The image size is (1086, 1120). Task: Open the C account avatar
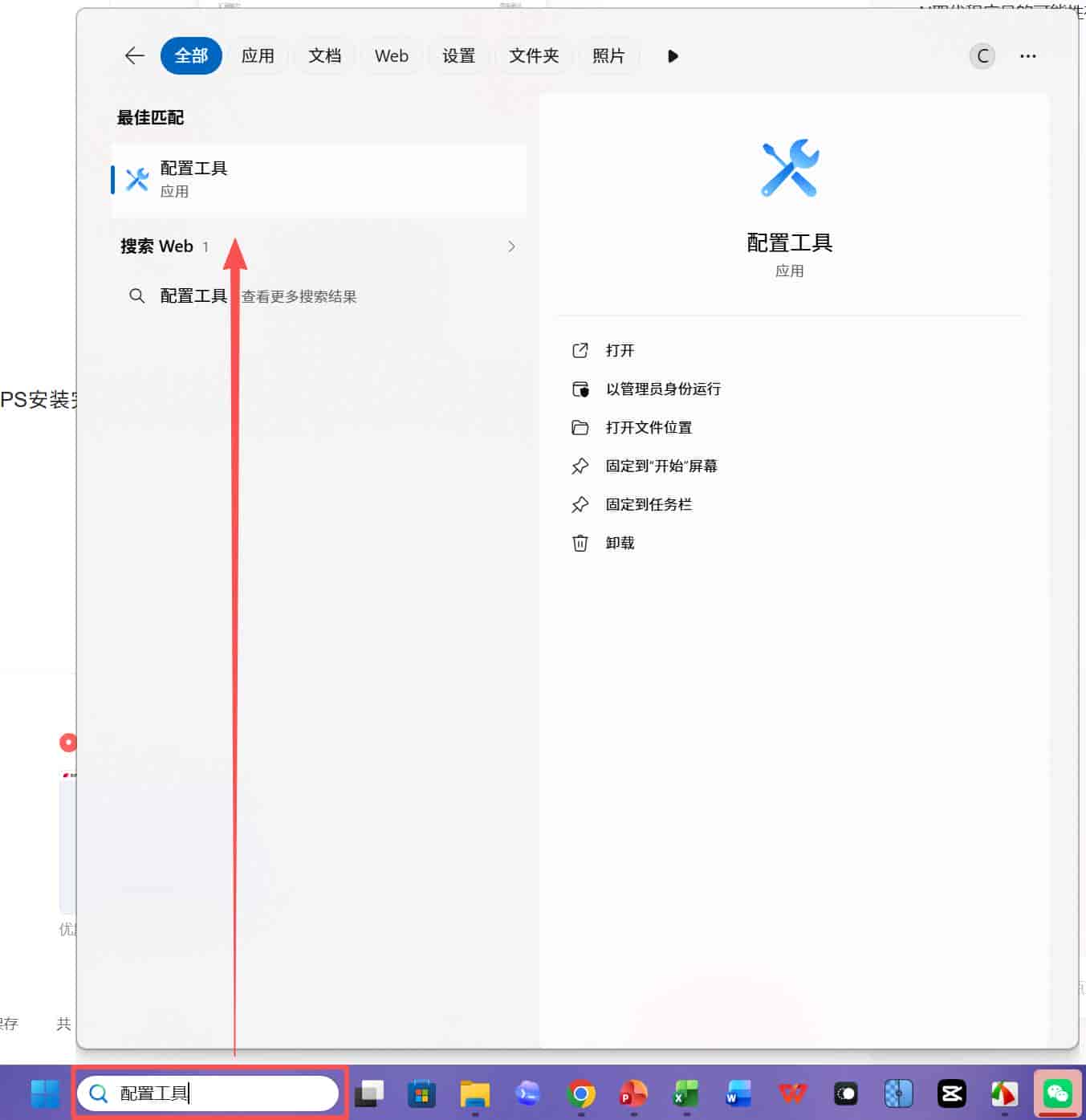982,56
